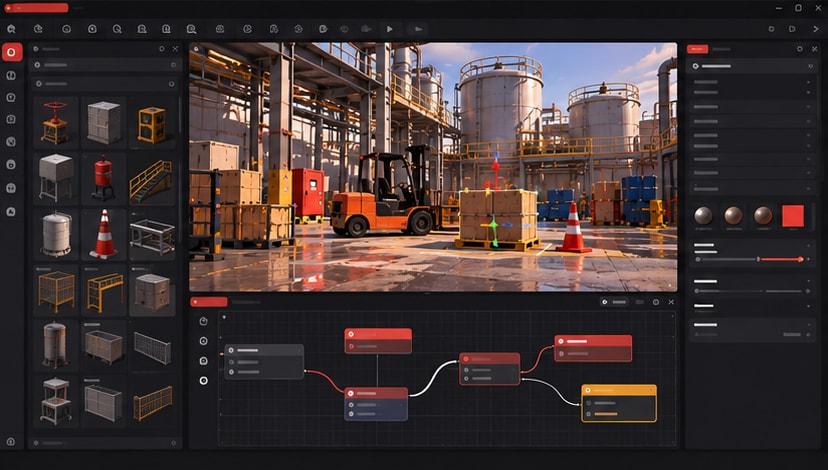Click the magnifier icon at the toolbar's far left
The image size is (828, 470).
click(x=11, y=29)
